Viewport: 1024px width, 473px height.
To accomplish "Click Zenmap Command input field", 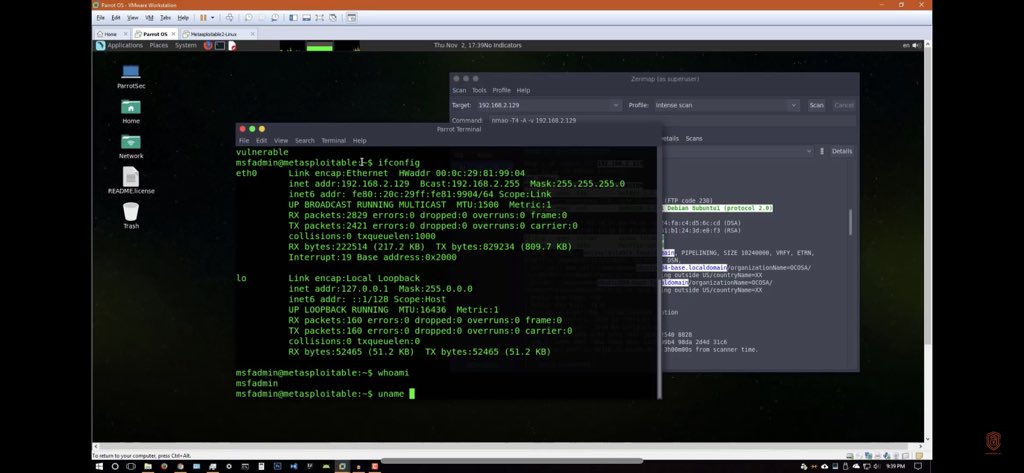I will point(673,120).
